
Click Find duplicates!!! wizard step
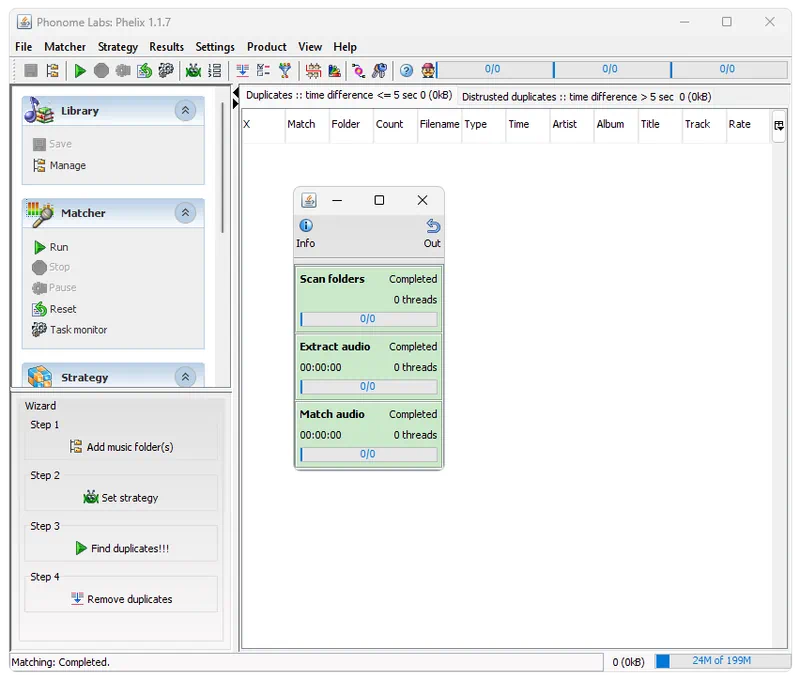click(x=122, y=548)
